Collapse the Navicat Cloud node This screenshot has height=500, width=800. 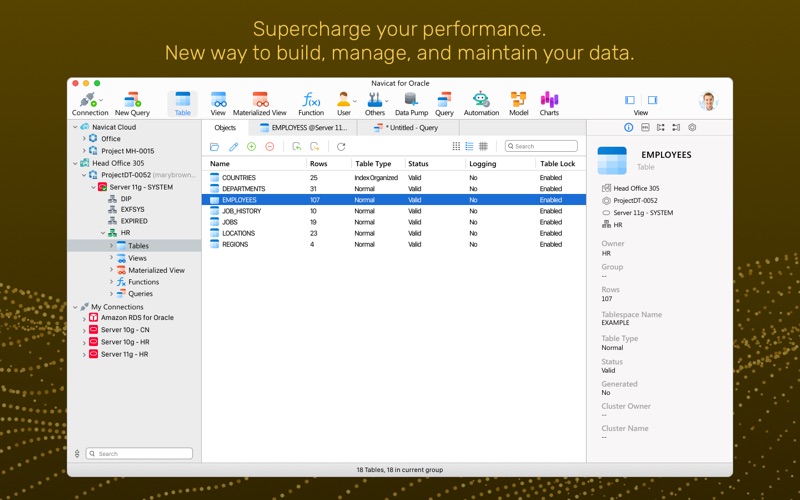(x=75, y=127)
